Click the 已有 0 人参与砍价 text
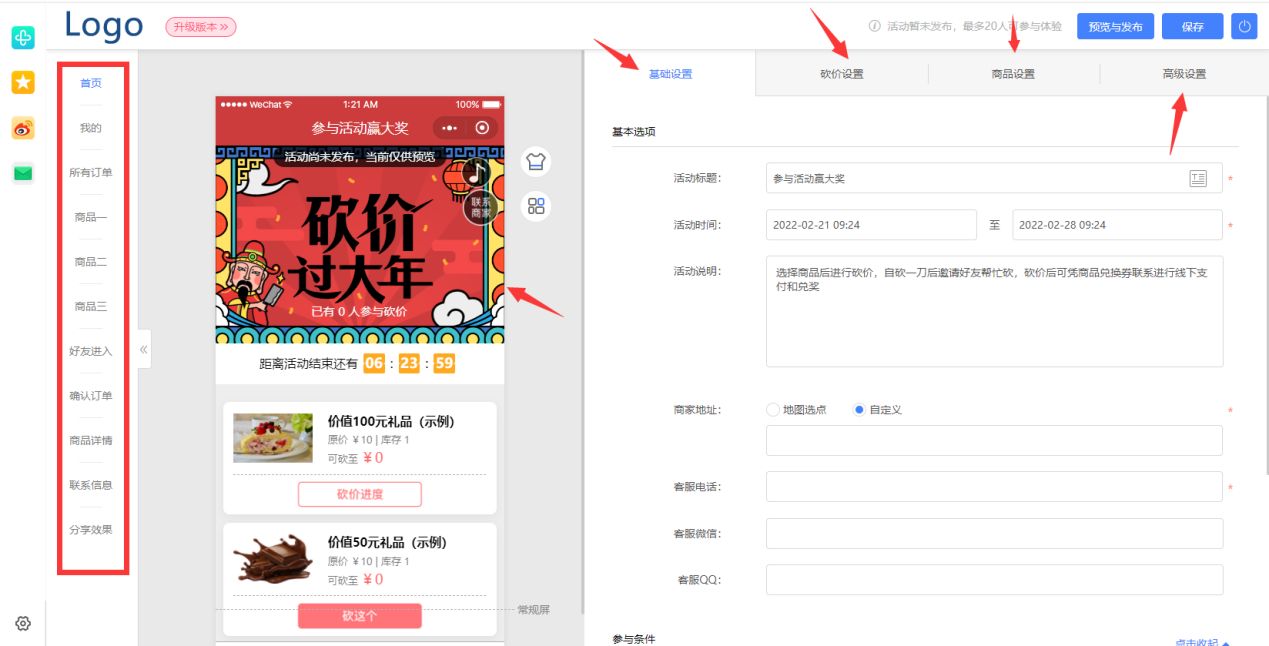Viewport: 1269px width, 646px height. pos(360,312)
